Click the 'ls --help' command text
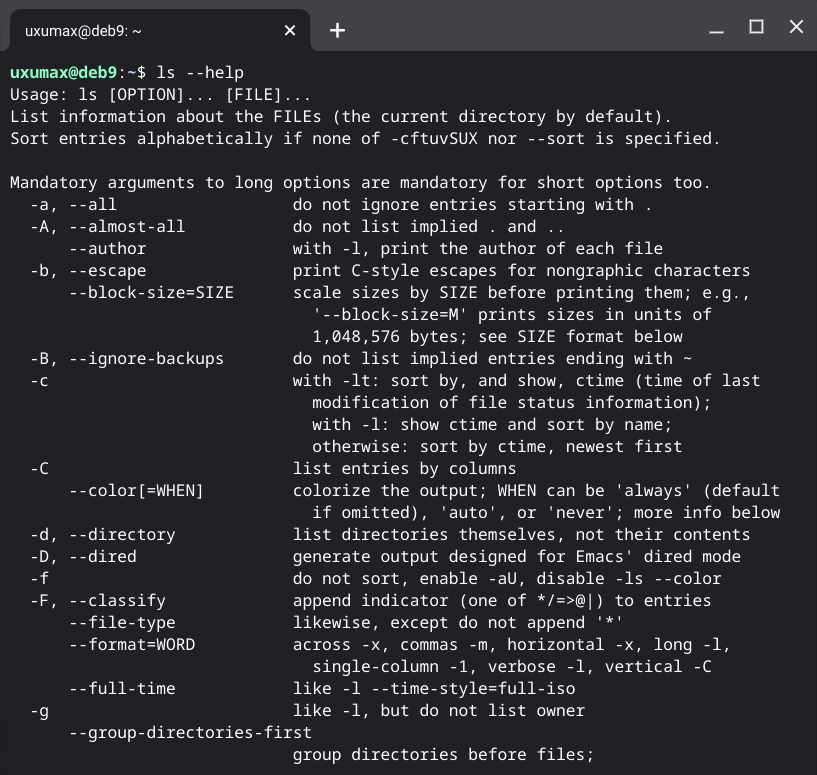817x775 pixels. (x=200, y=72)
